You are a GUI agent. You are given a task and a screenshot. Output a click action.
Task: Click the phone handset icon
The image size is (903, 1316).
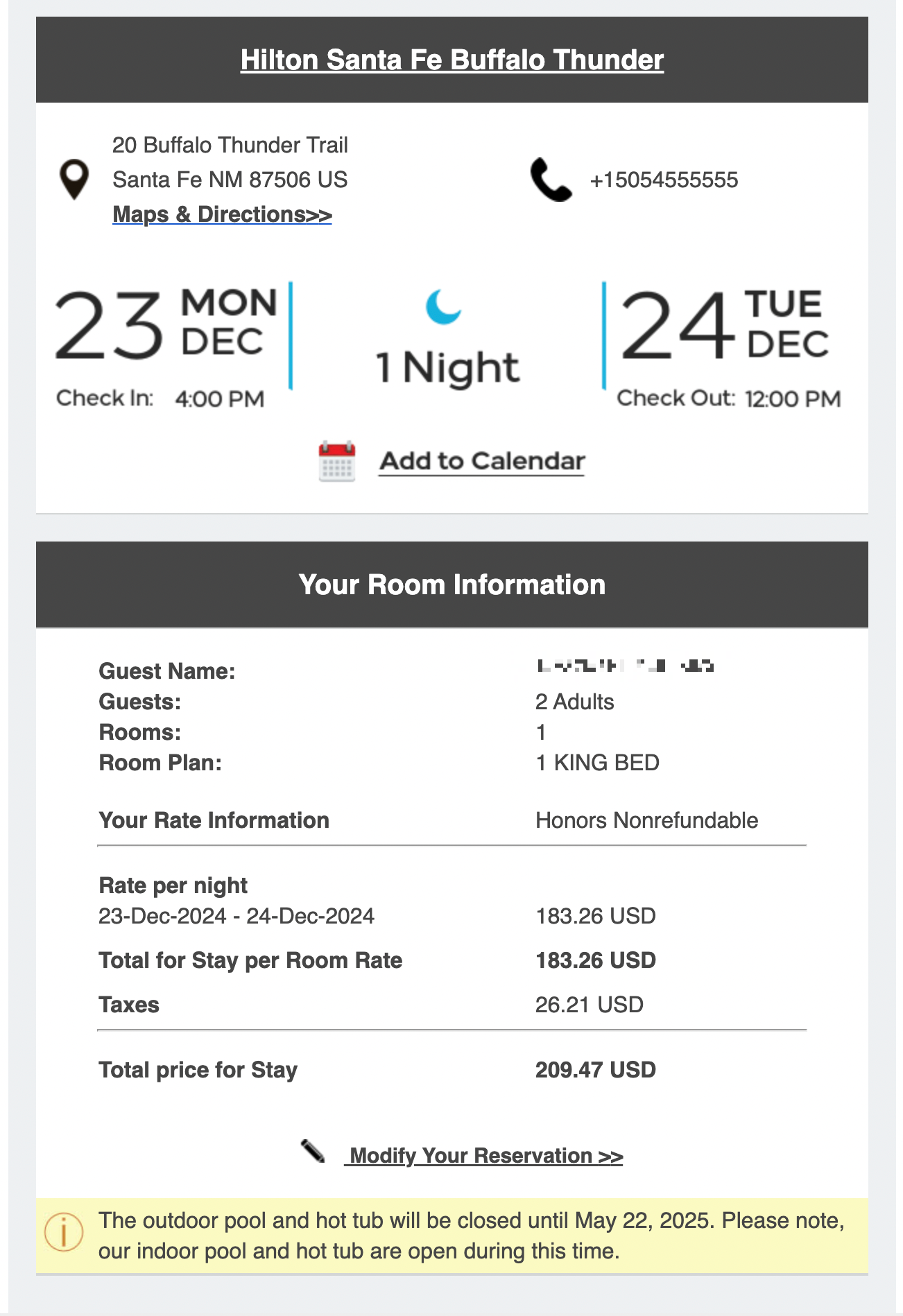(x=551, y=180)
